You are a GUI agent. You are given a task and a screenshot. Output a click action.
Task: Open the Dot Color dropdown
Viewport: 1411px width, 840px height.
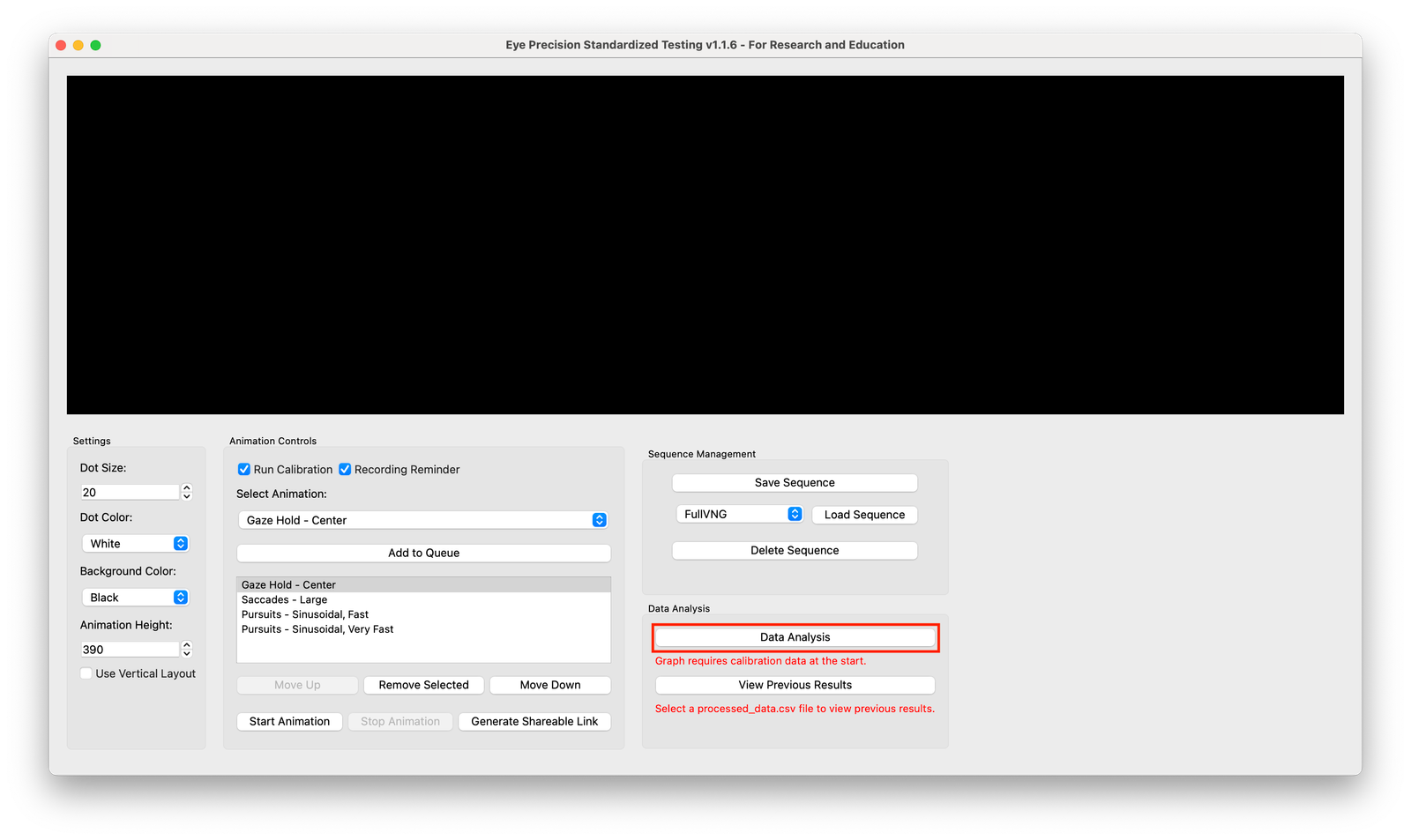tap(135, 544)
